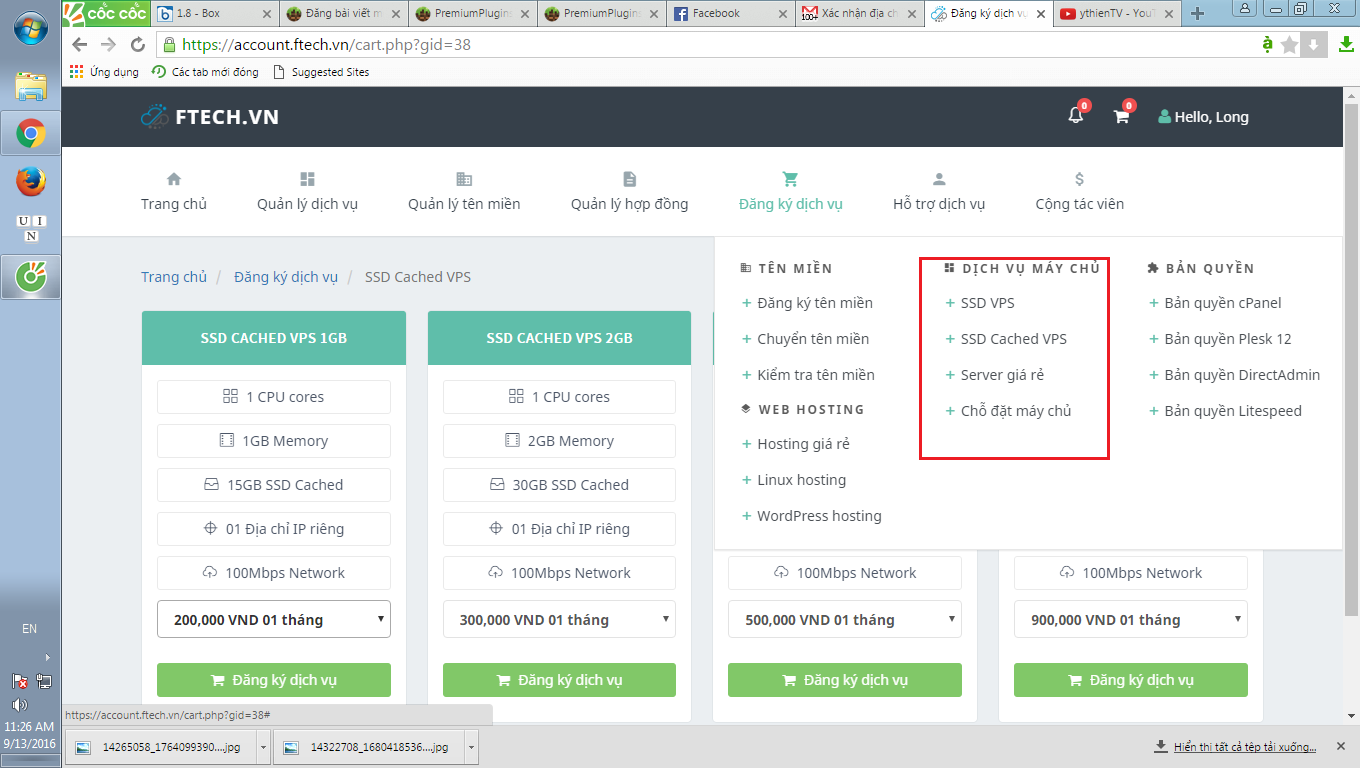Show hidden system tray icons
Screen dimensions: 1360x768
(46, 657)
